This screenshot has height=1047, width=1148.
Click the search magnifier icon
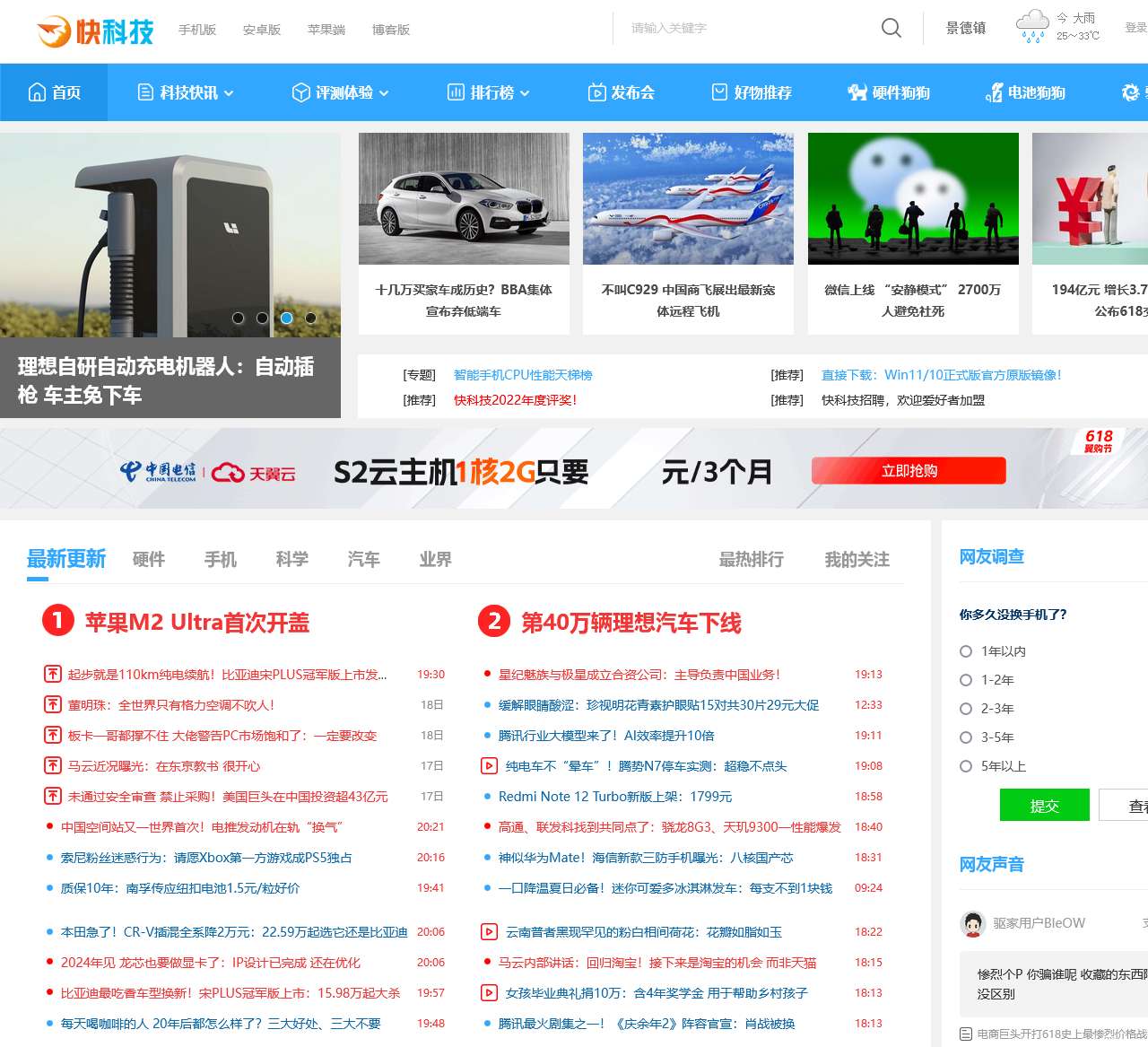pos(891,28)
